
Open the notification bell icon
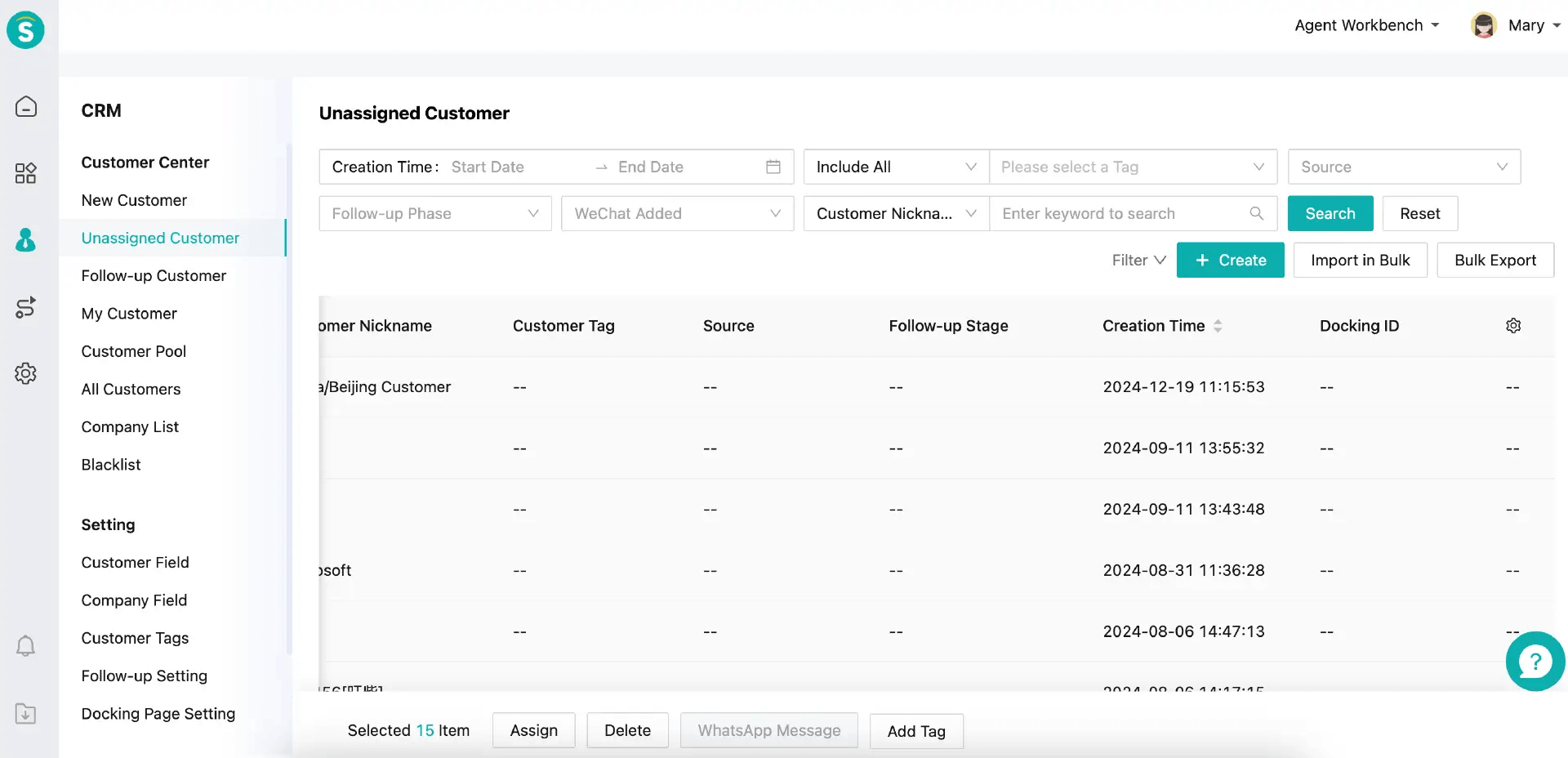[x=25, y=646]
